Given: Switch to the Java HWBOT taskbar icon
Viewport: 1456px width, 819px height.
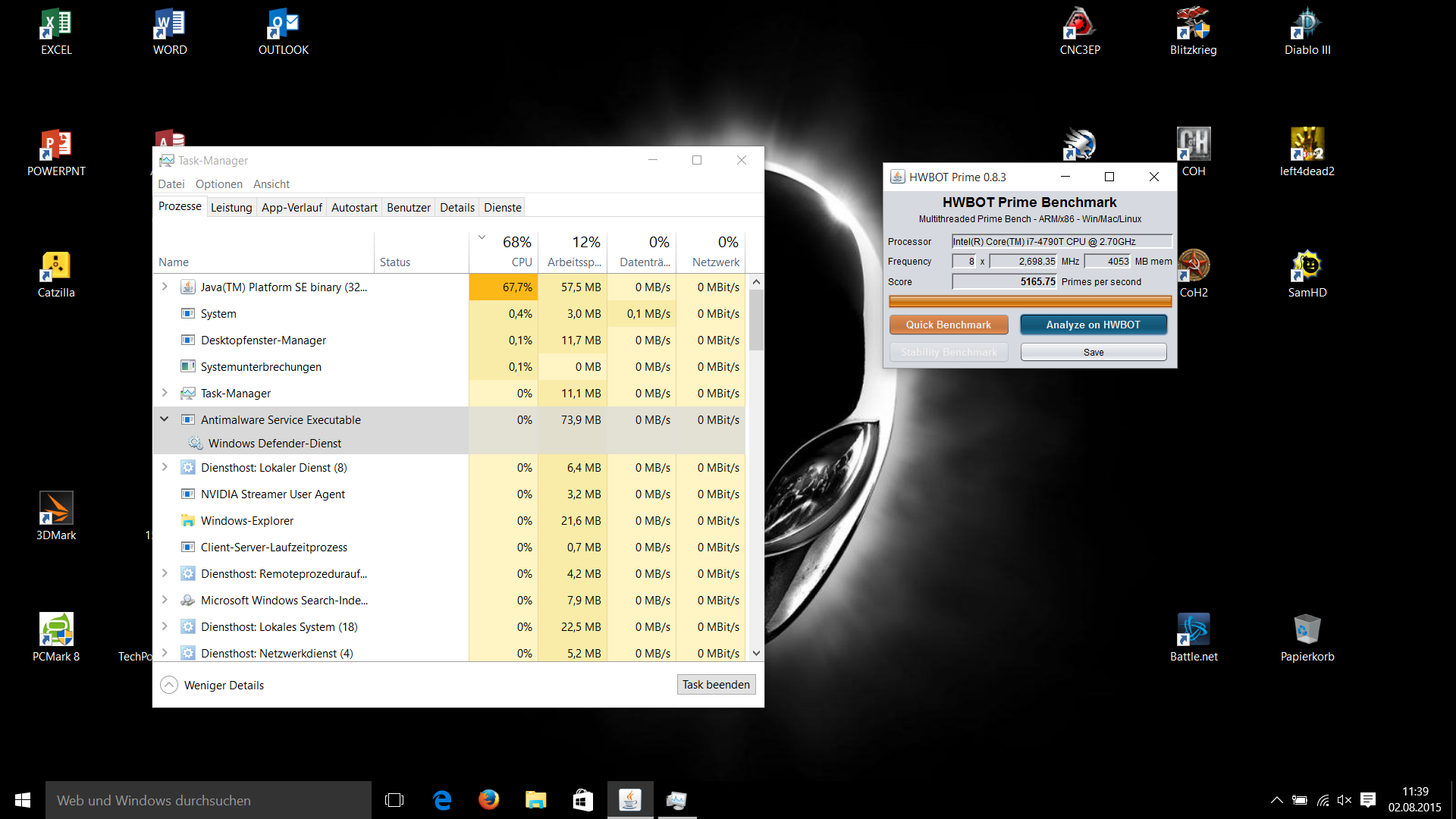Looking at the screenshot, I should pos(630,800).
